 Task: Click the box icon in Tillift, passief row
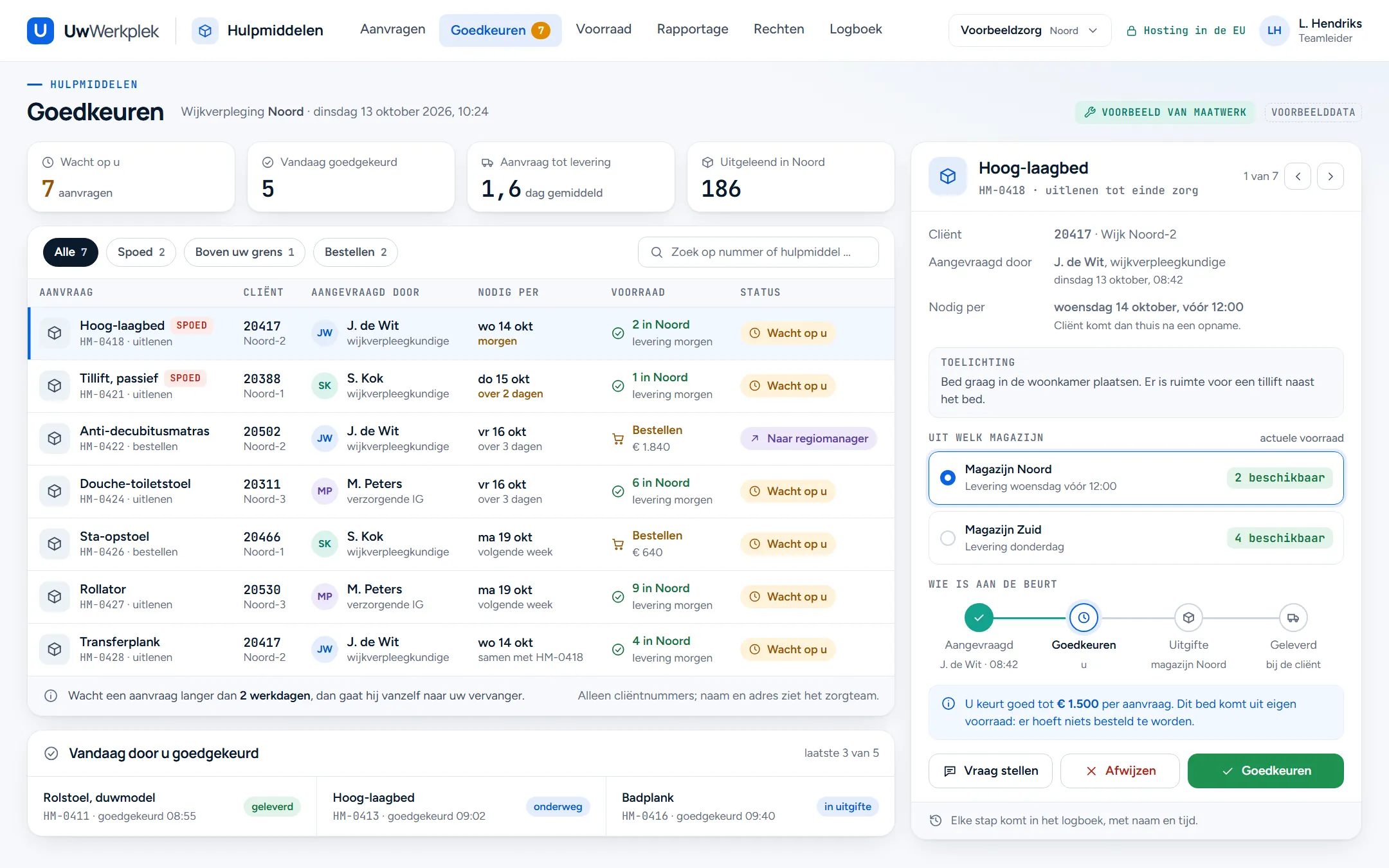55,386
